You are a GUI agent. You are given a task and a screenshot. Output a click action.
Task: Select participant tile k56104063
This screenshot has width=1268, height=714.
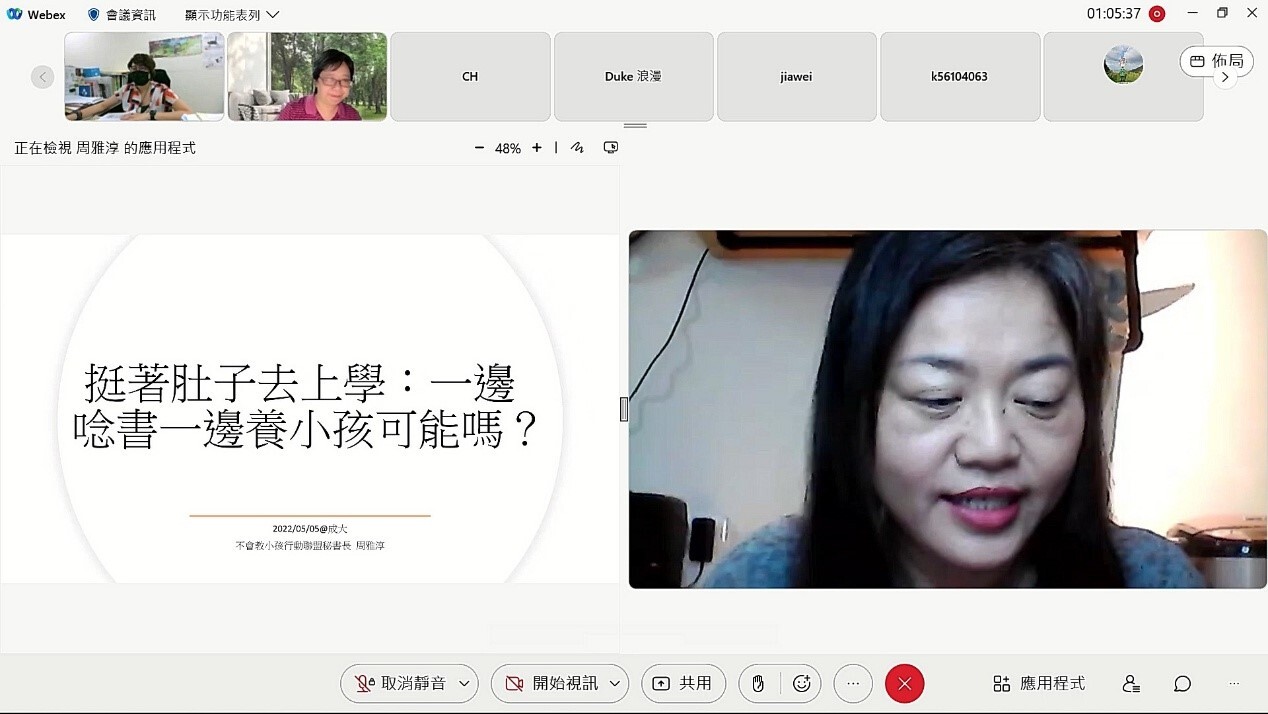click(959, 76)
